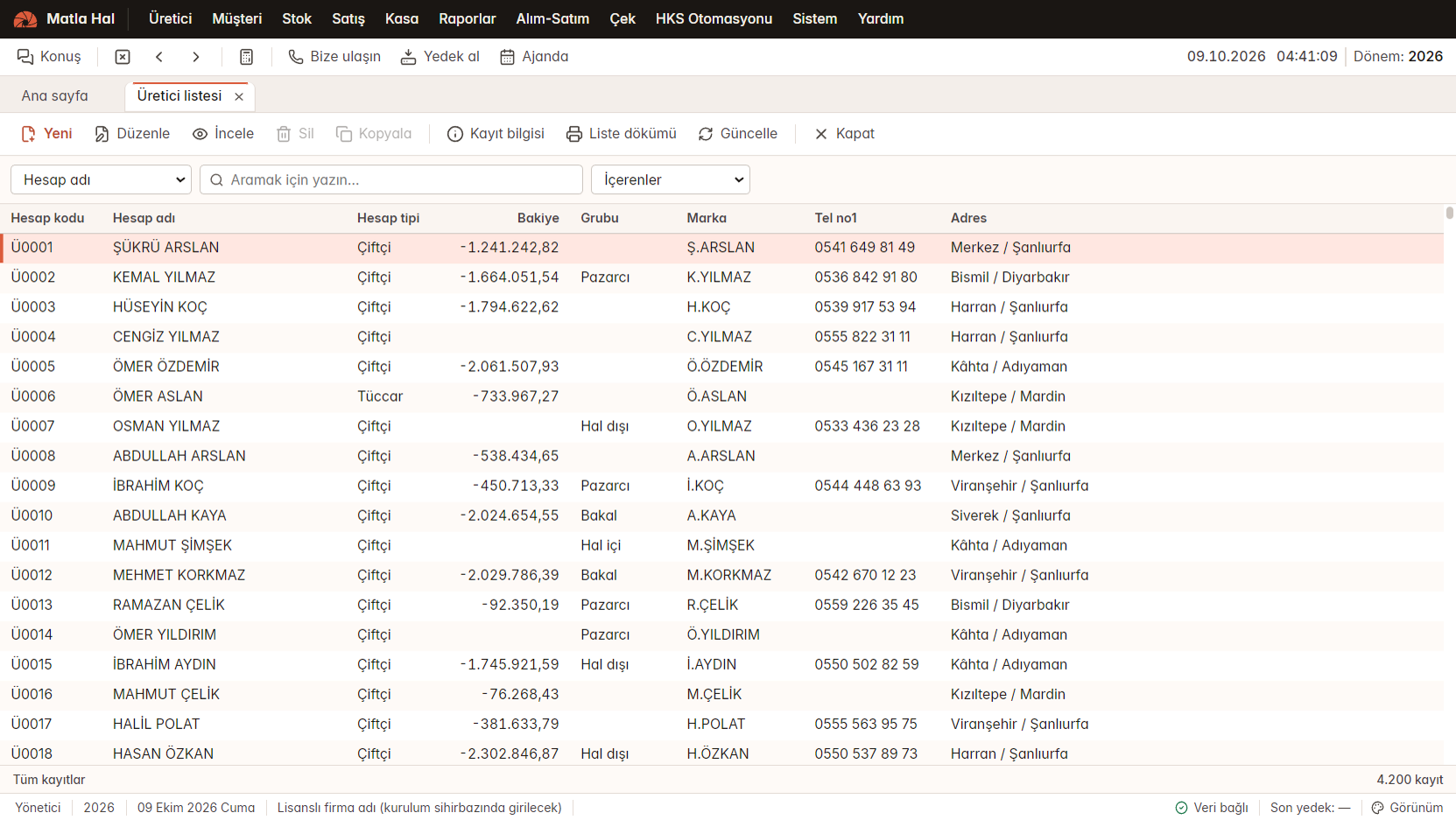Refresh list with Güncelle
Viewport: 1456px width, 820px height.
tap(738, 134)
